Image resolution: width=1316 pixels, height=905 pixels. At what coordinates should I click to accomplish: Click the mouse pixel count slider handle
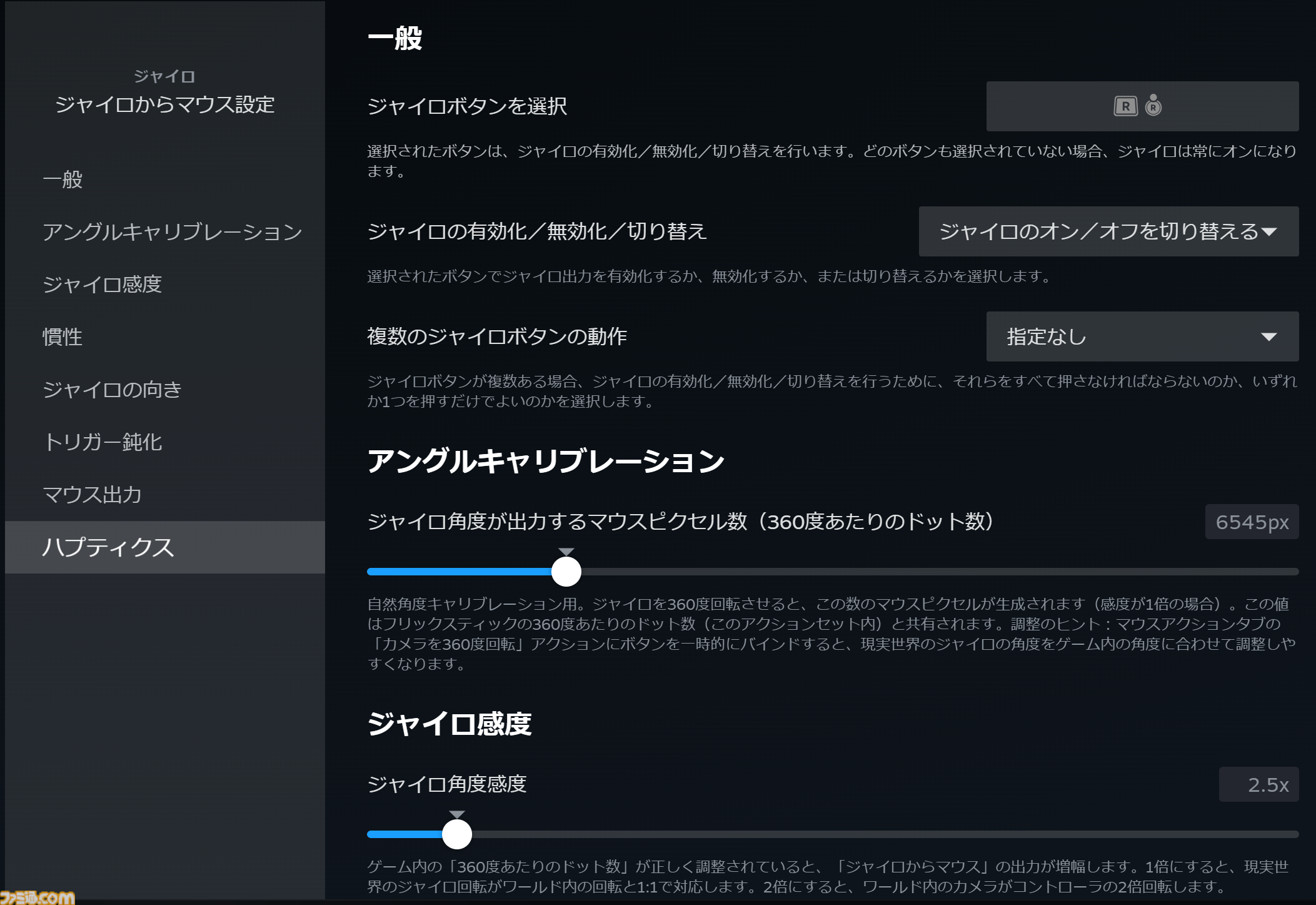[566, 572]
